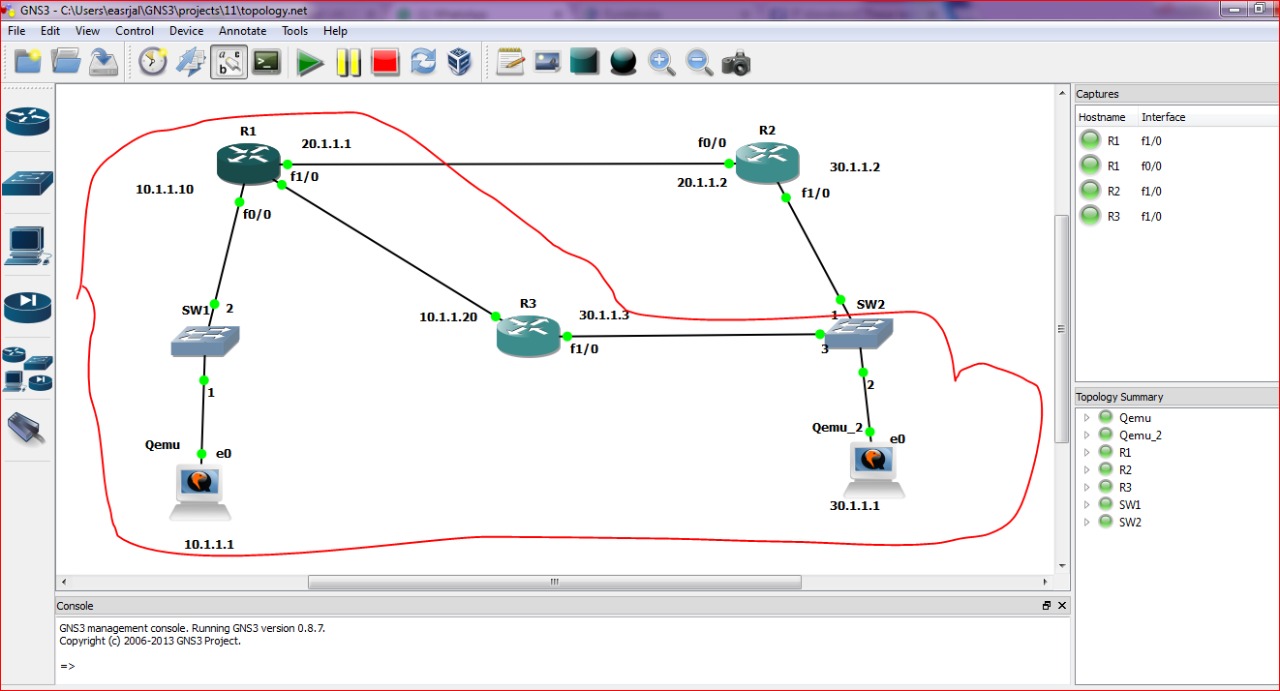Browse routers in the device sidebar
Viewport: 1280px width, 691px height.
click(x=27, y=121)
